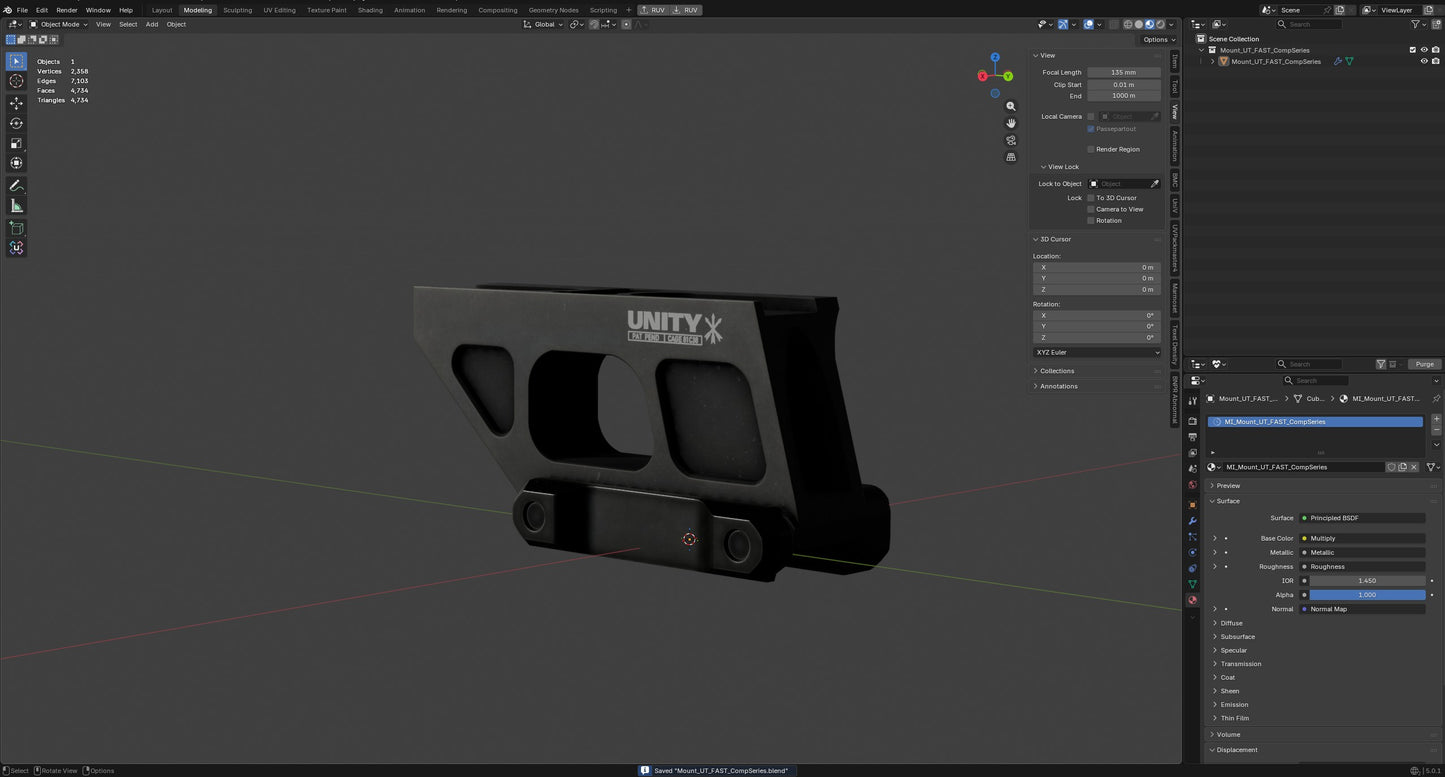Expand the Subsurface section

1237,637
